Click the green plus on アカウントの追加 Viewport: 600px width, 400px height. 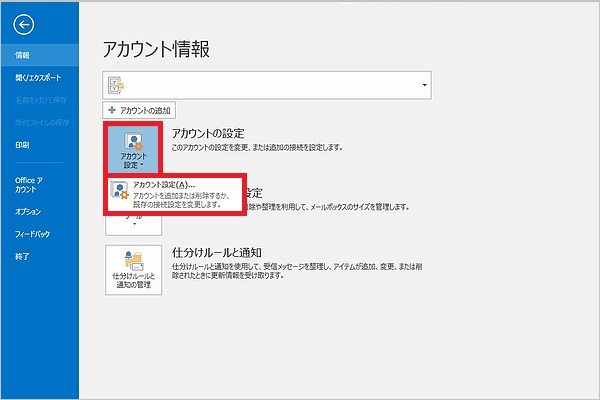[x=112, y=109]
